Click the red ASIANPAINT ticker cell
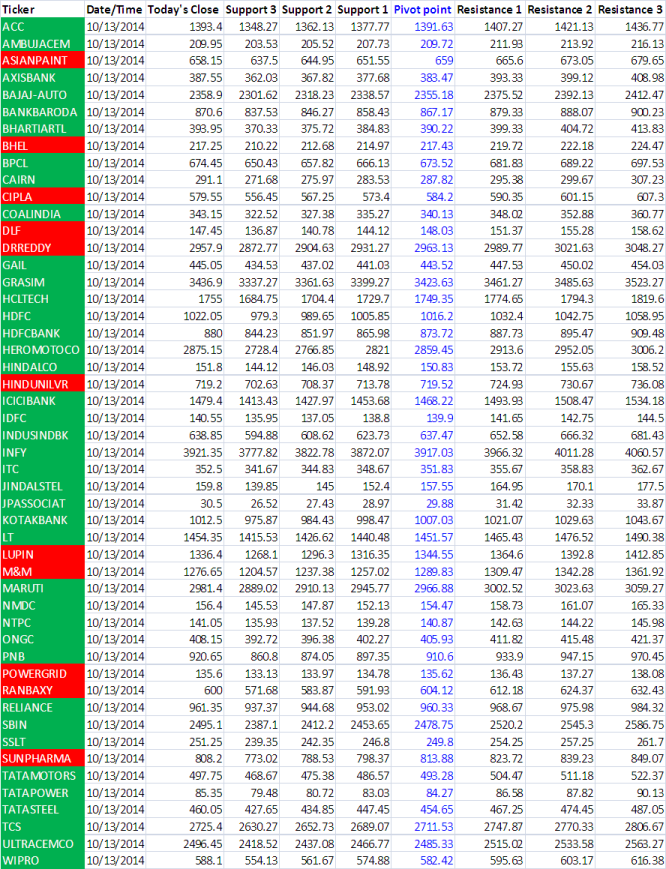The image size is (666, 869). coord(43,60)
